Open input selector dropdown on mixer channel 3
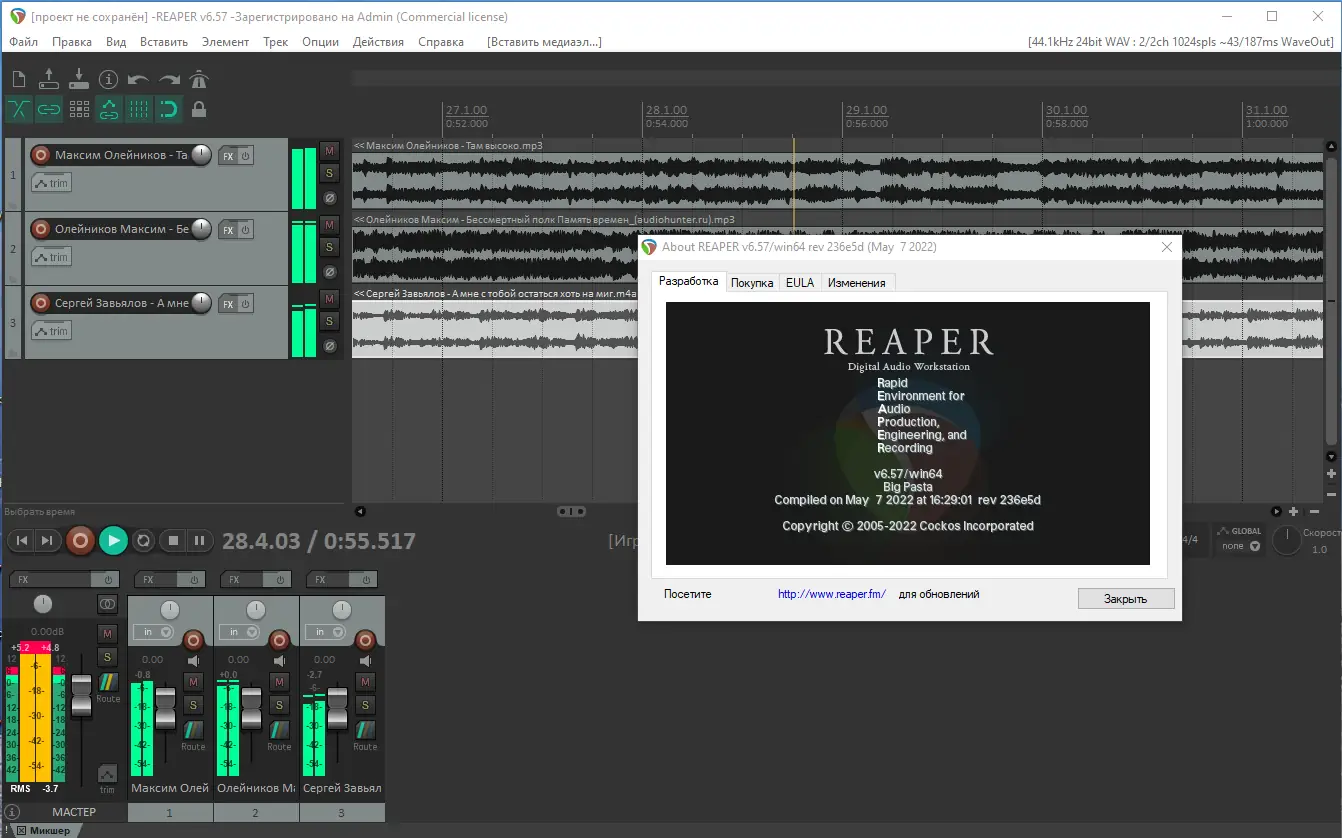Image resolution: width=1342 pixels, height=838 pixels. [x=328, y=632]
